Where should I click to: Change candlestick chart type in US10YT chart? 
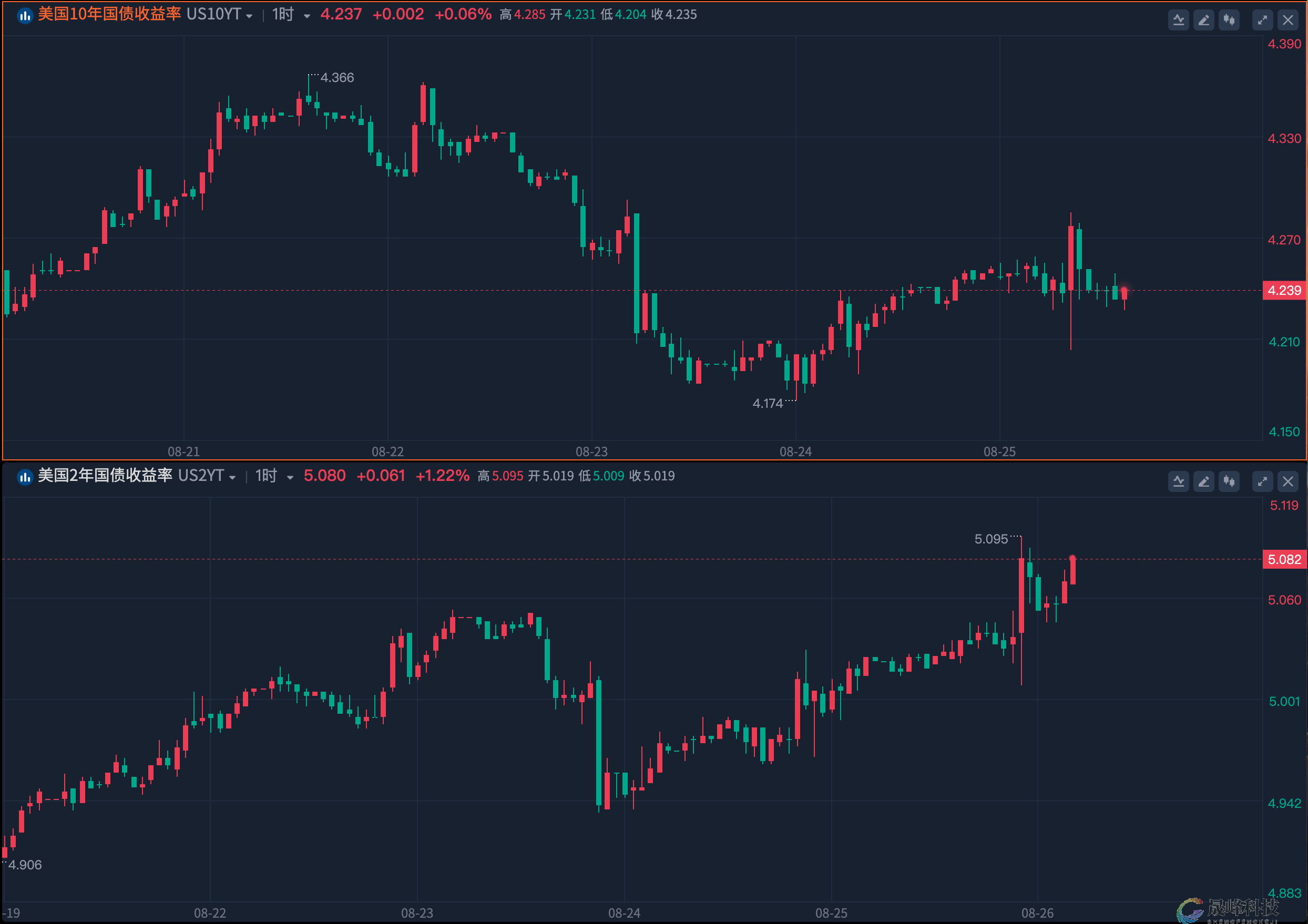[x=1229, y=20]
